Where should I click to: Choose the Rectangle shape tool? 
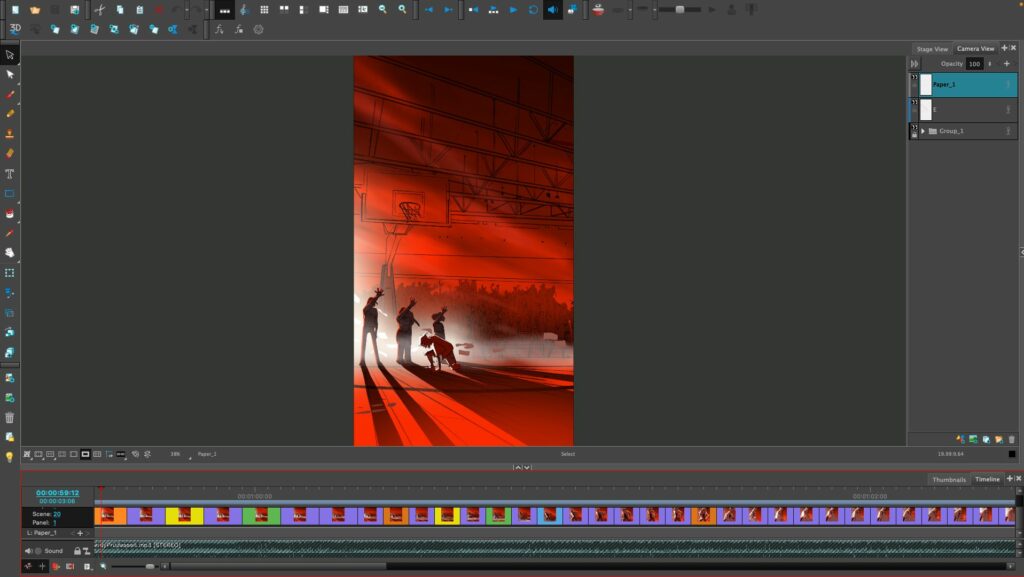[x=10, y=193]
